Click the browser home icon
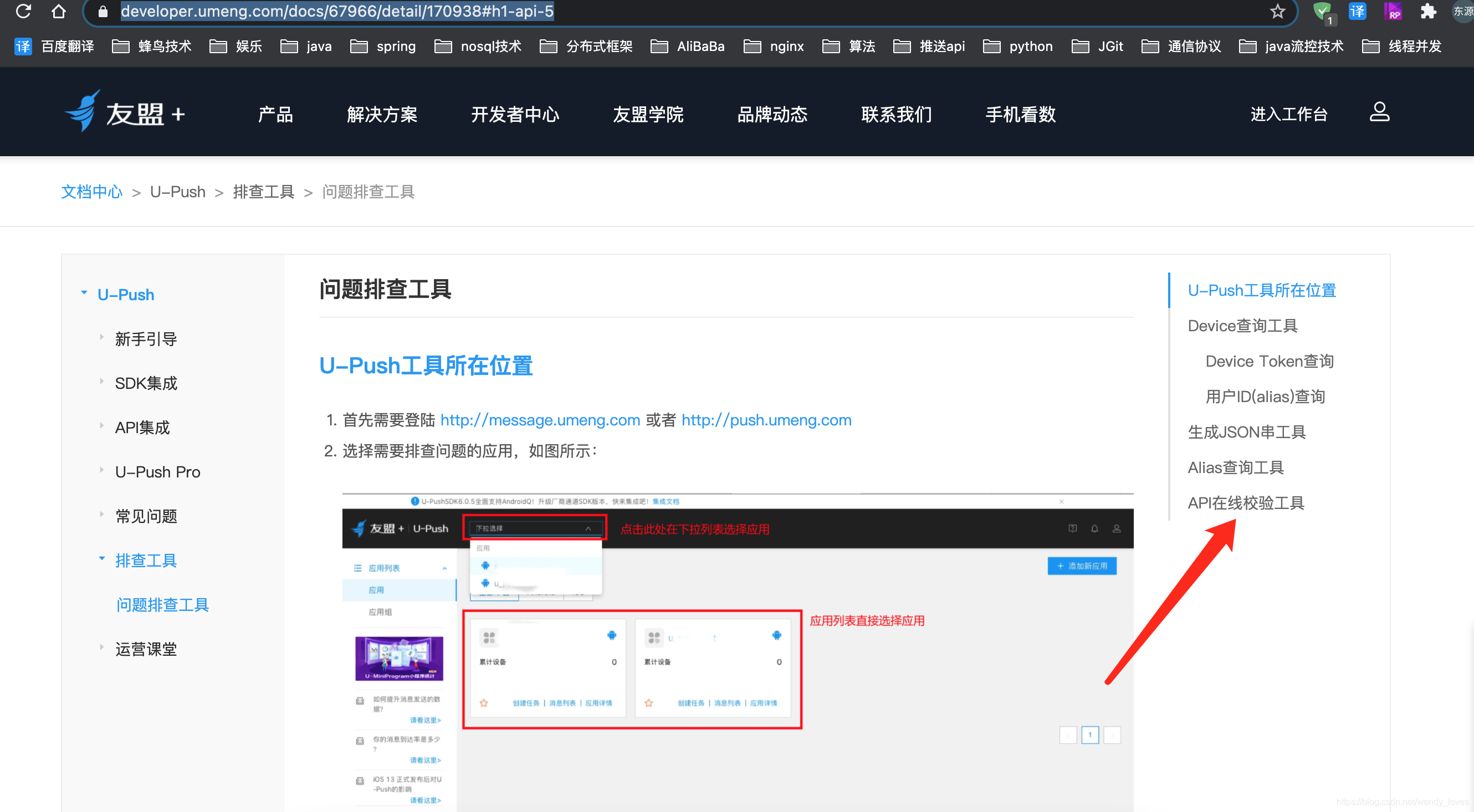 coord(58,11)
